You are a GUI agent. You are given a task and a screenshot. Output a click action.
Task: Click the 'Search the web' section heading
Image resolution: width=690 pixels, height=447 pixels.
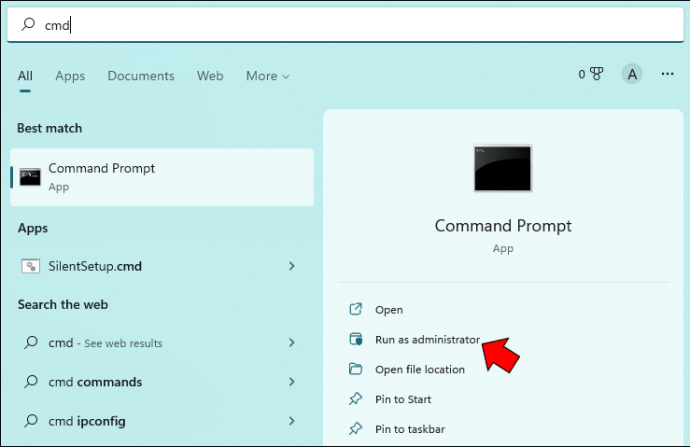pos(62,304)
